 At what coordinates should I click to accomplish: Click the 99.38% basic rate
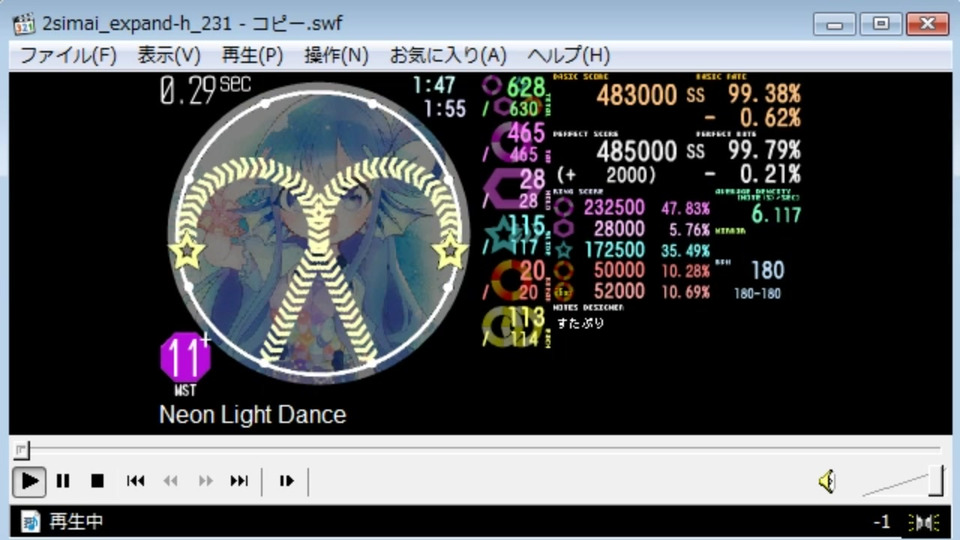click(x=764, y=94)
